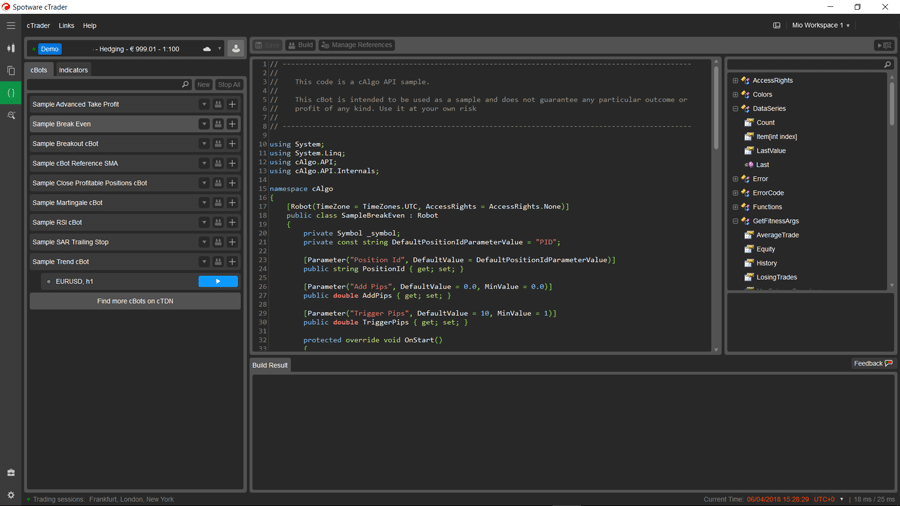The height and width of the screenshot is (506, 900).
Task: Click the Feedback button
Action: (872, 364)
